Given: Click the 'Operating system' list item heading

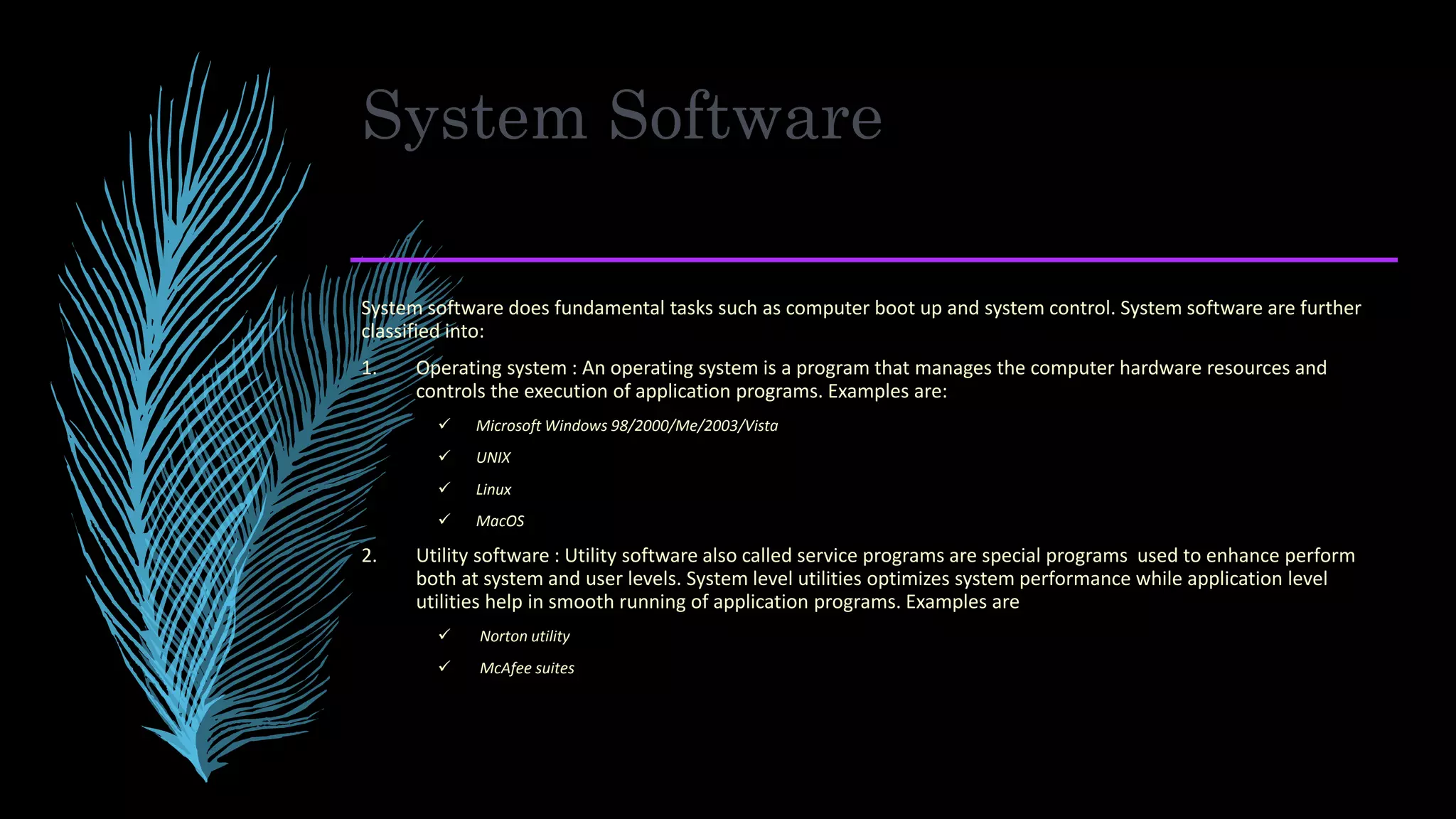Looking at the screenshot, I should click(x=491, y=368).
